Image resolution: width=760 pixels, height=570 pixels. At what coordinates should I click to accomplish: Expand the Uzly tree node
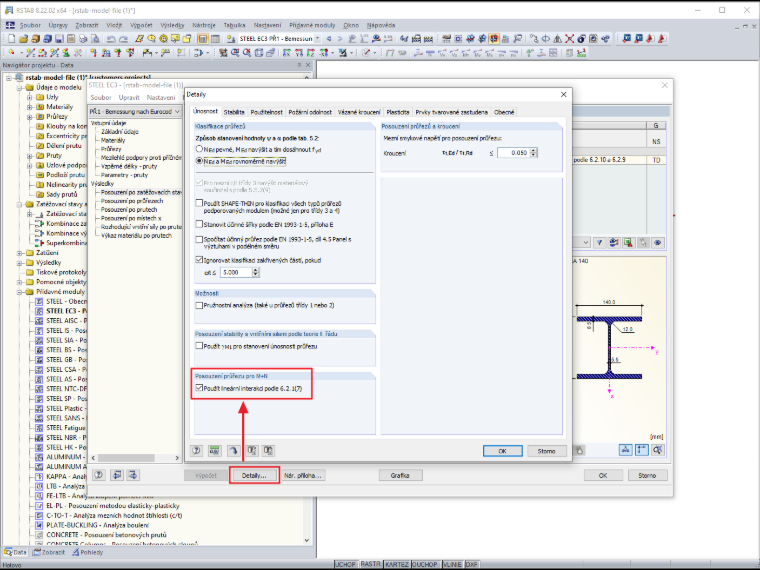(30, 97)
